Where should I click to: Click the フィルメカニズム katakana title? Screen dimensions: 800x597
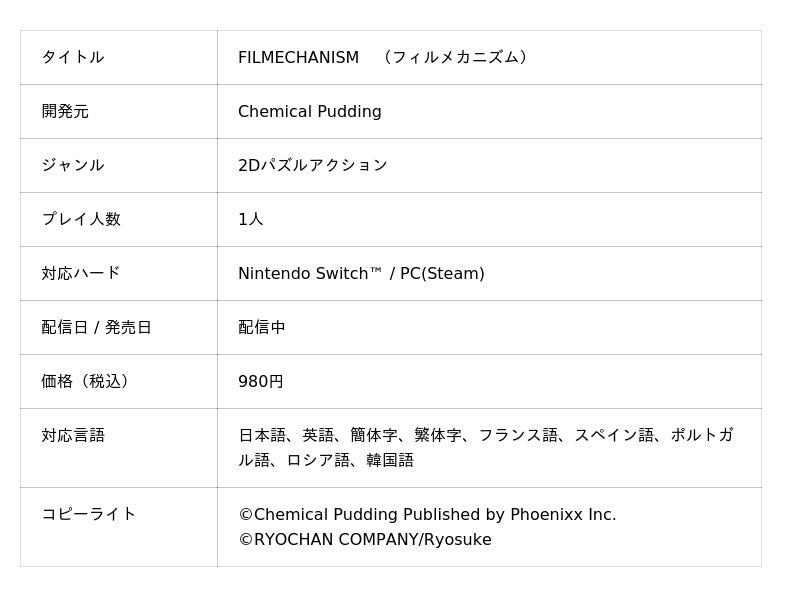(455, 57)
